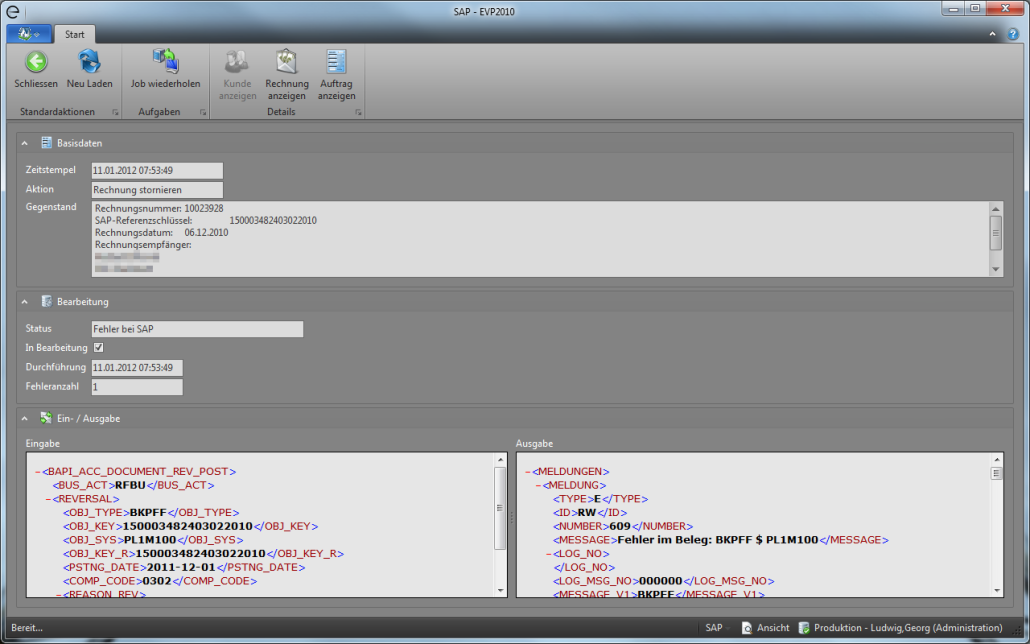Click the TYPE value E in Ausgabe
The image size is (1030, 644).
point(598,499)
